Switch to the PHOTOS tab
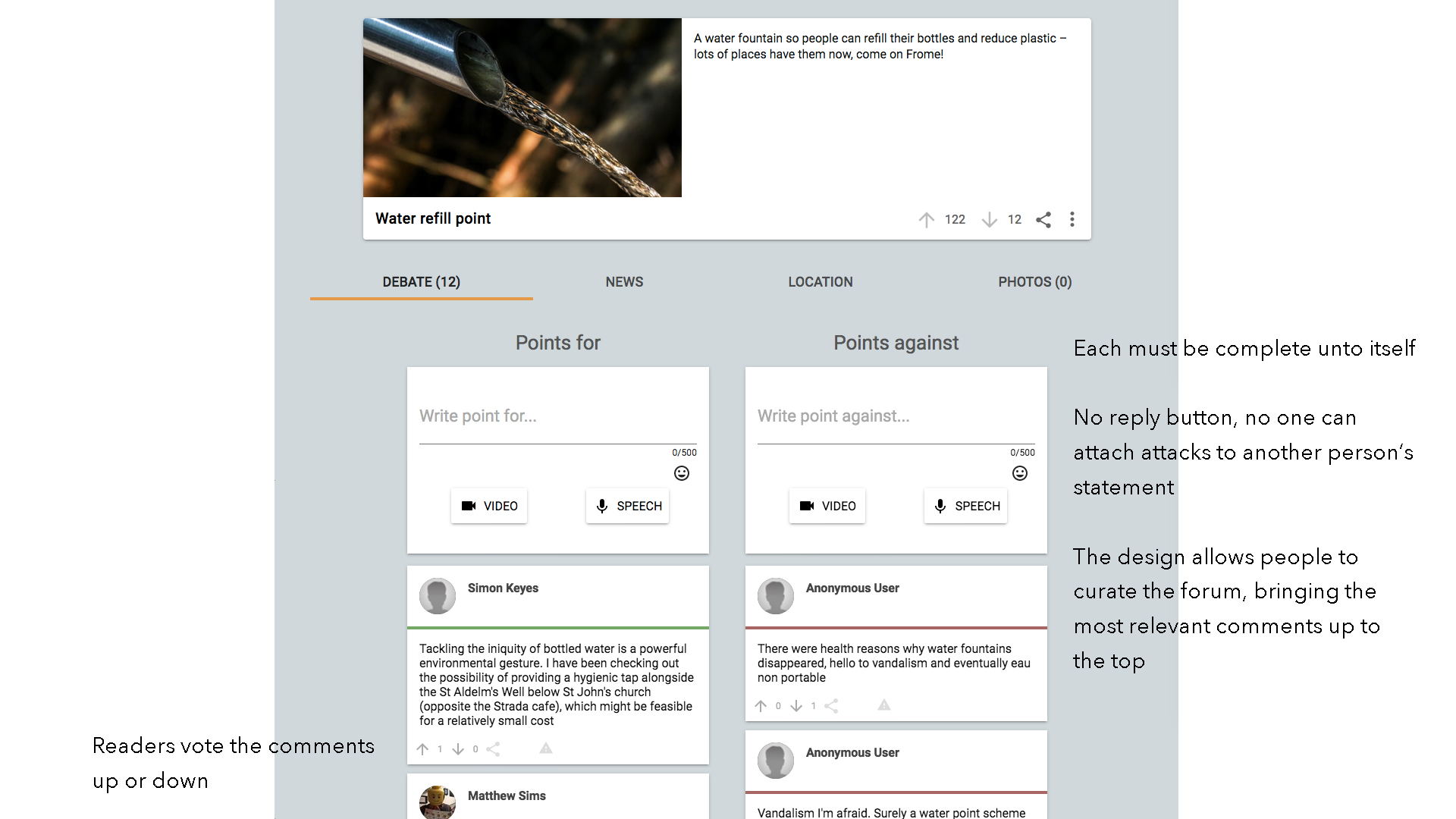This screenshot has width=1456, height=819. [1034, 281]
